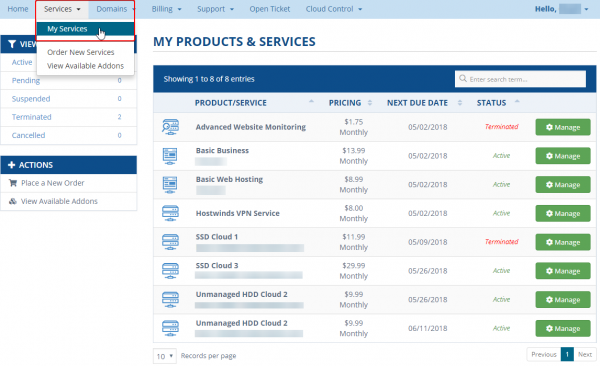
Task: Sort the table by the Status column
Action: [x=498, y=103]
